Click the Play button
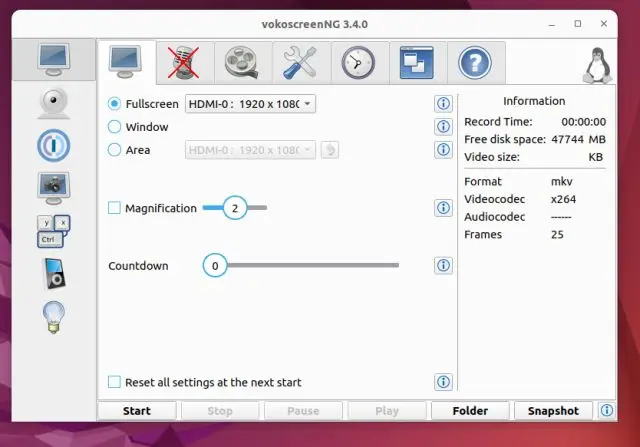 pos(387,411)
